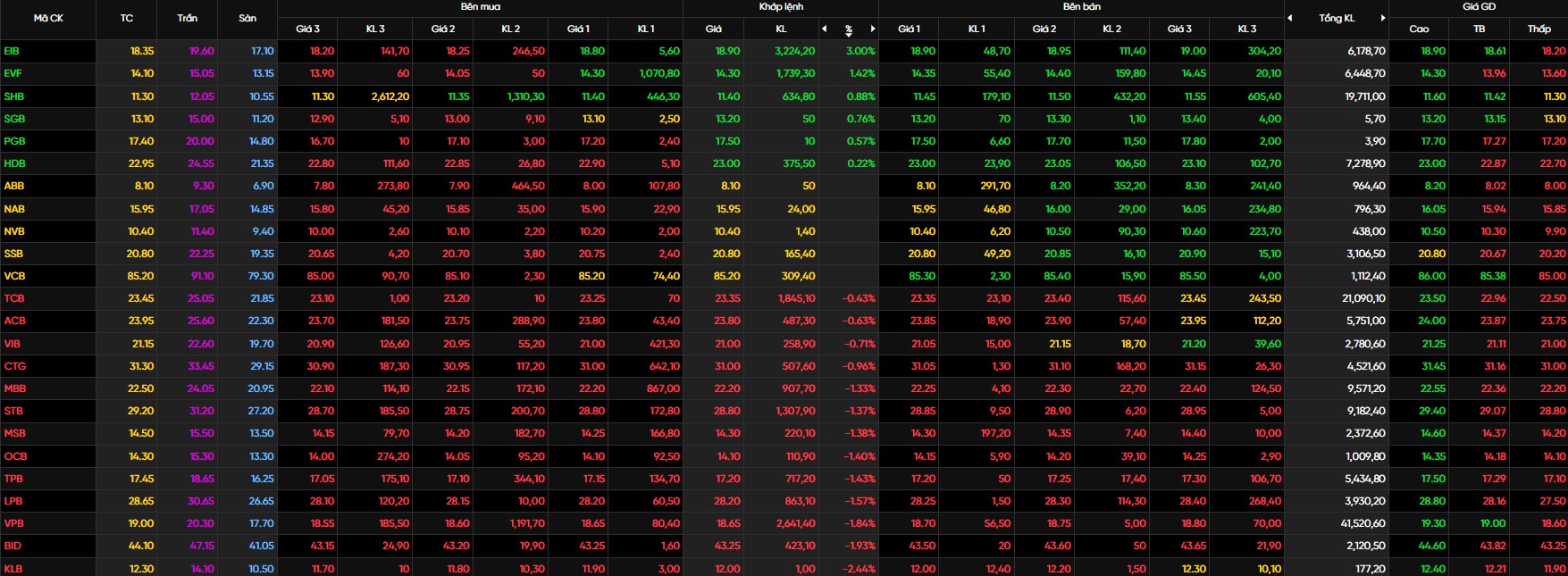
Task: Sort the table by Mã CK header
Action: tap(48, 18)
